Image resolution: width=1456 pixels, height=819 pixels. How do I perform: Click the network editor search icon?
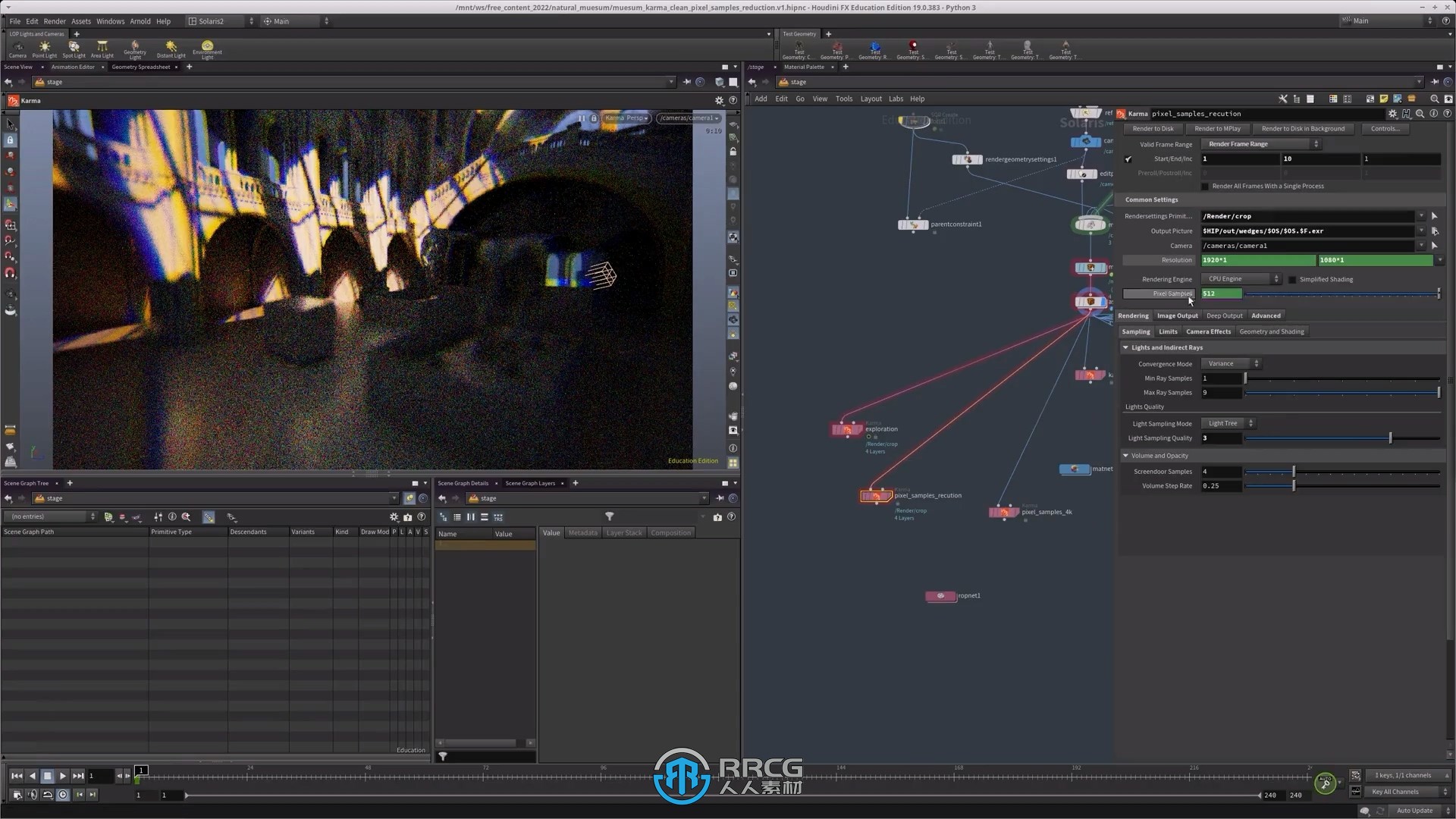(x=1434, y=99)
